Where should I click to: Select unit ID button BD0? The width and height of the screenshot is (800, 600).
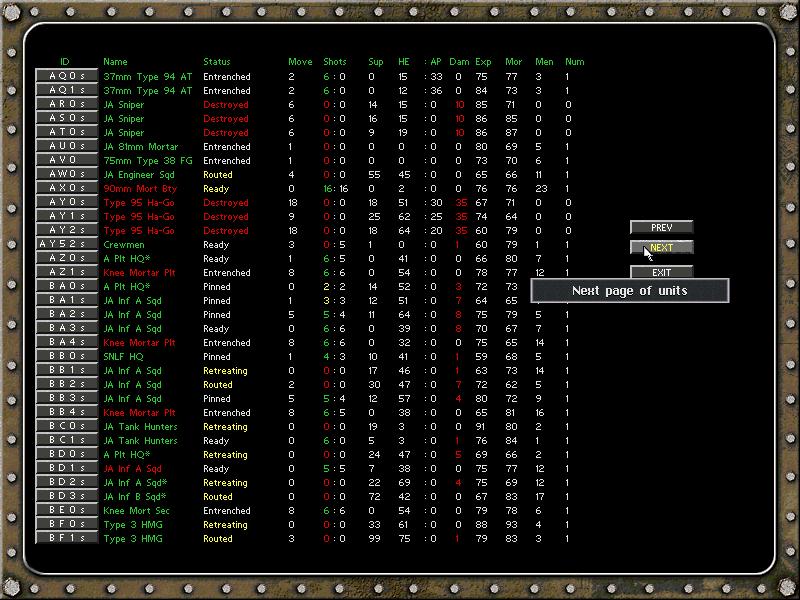pos(67,455)
